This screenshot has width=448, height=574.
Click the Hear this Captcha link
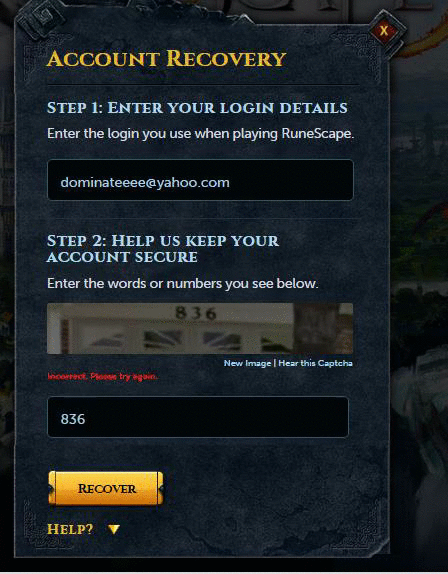(315, 363)
